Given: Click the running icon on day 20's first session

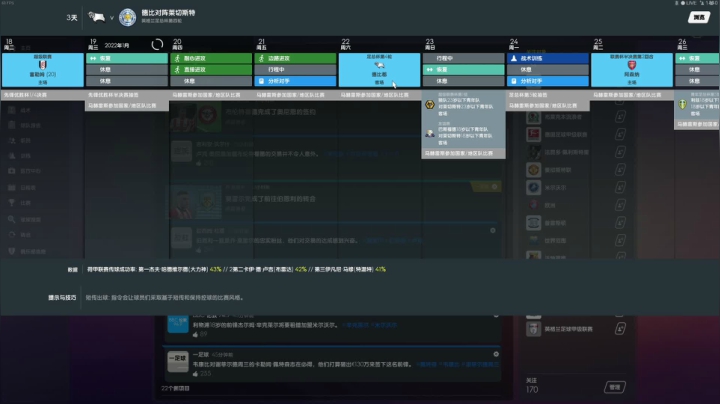Looking at the screenshot, I should (x=177, y=58).
